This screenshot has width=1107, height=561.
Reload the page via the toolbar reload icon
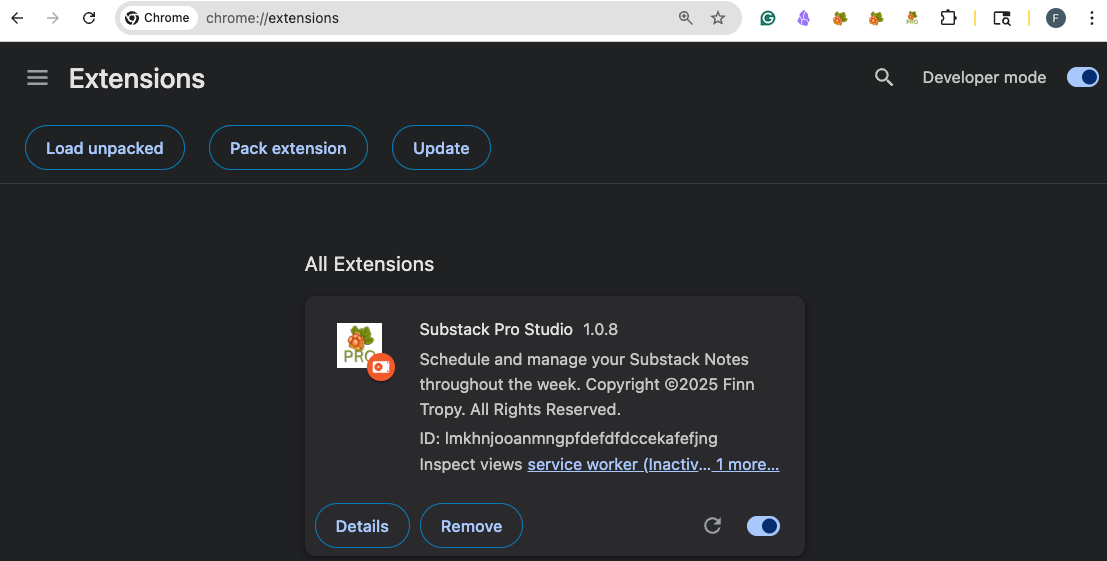[x=89, y=18]
